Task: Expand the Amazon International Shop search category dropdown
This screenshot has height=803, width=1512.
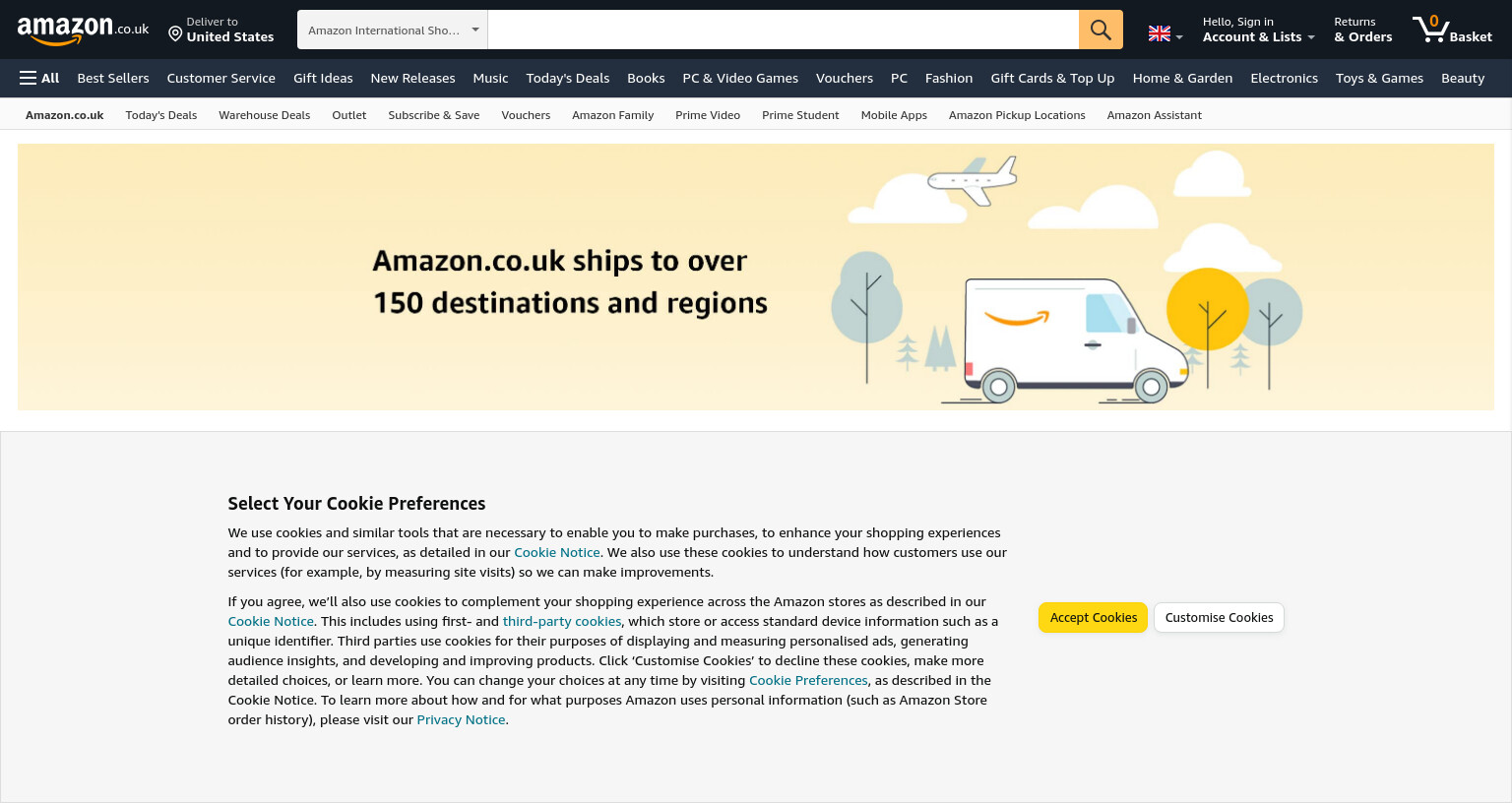Action: pyautogui.click(x=393, y=30)
